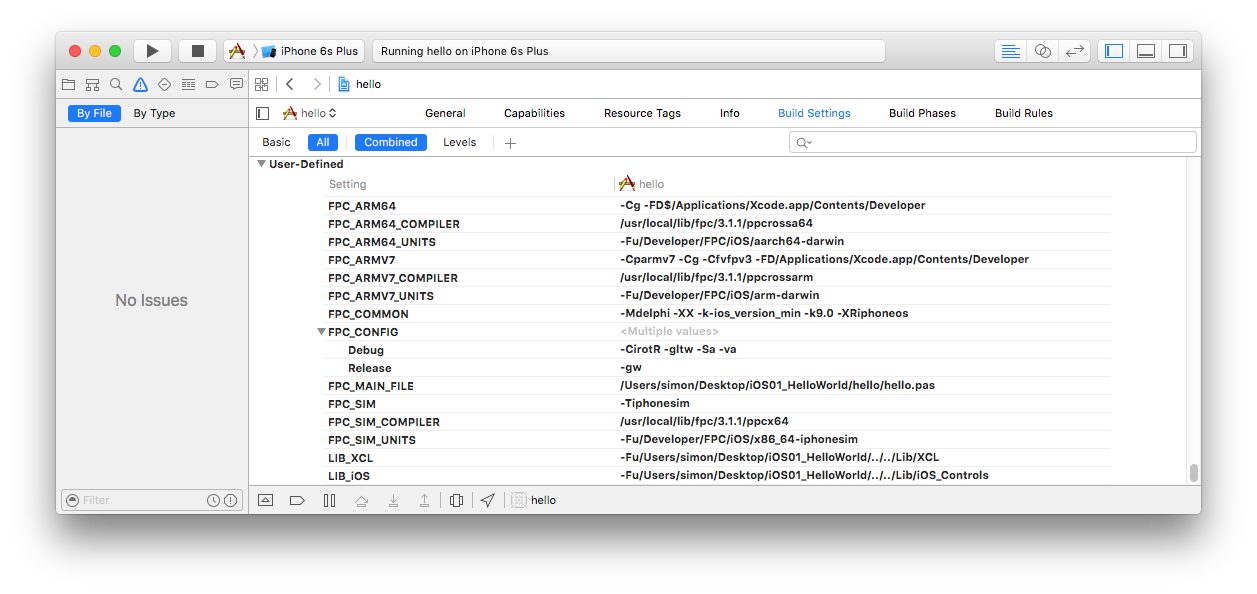
Task: Pause program execution in the debug bar
Action: (x=329, y=500)
